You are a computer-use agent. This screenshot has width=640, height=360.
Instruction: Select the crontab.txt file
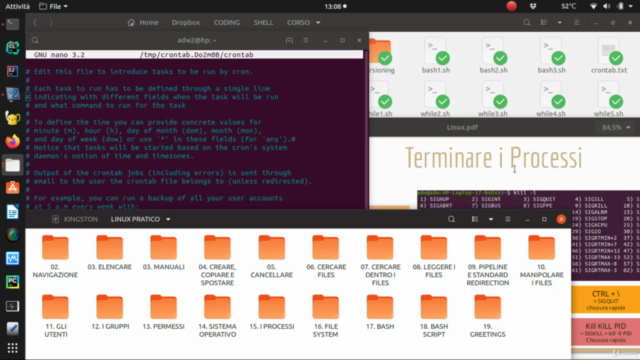coord(609,56)
